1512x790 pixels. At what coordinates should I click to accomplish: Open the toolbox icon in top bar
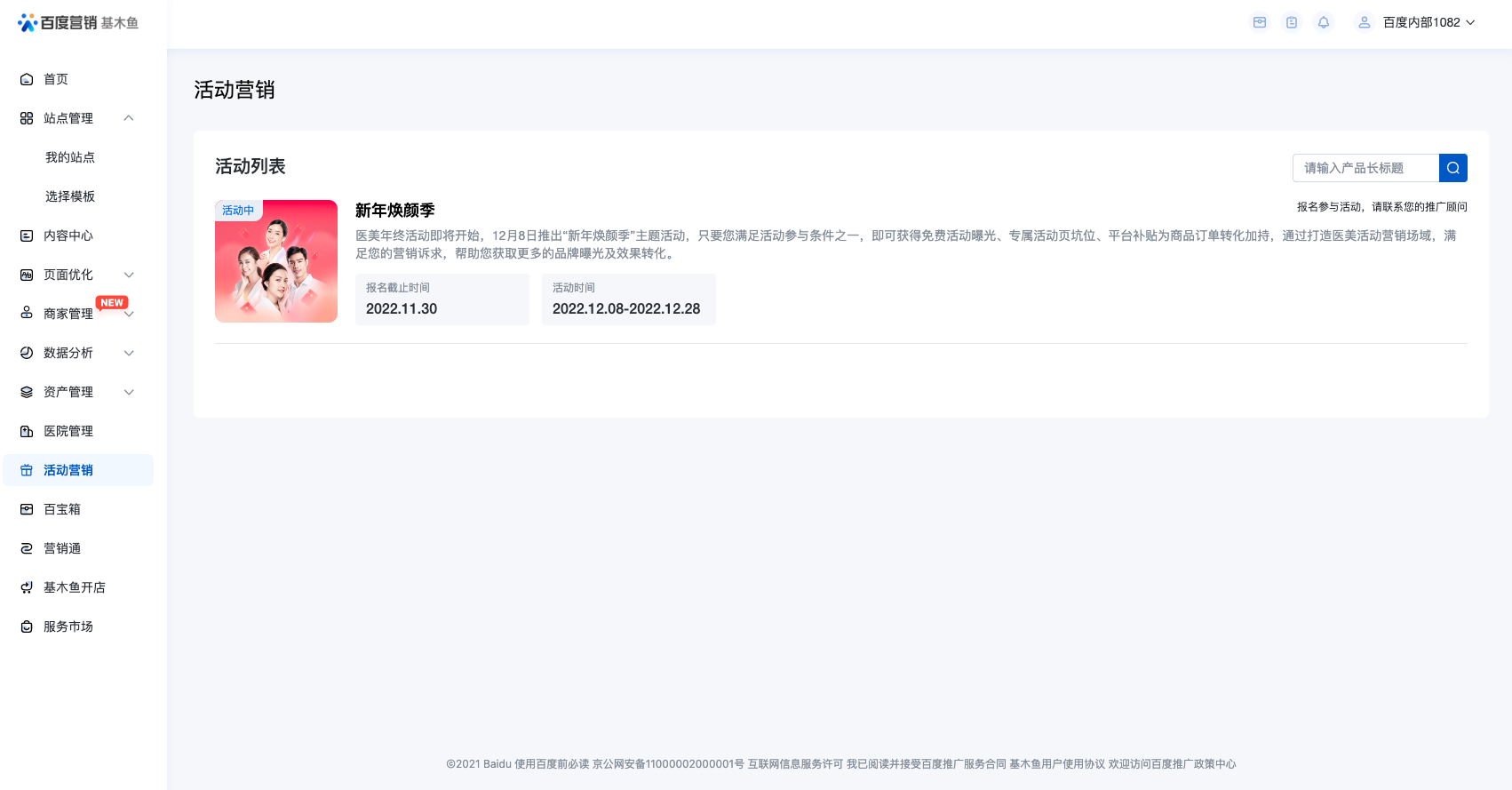coord(1260,22)
